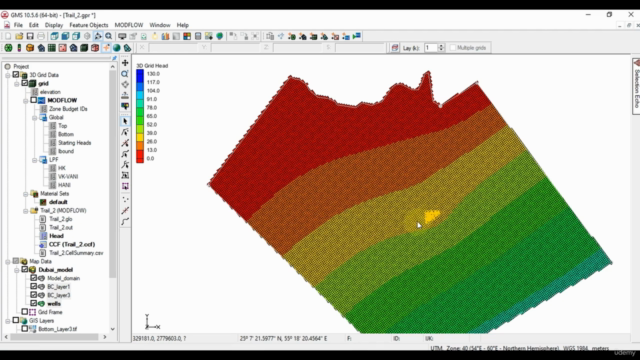The width and height of the screenshot is (640, 360).
Task: Select the Map module star icon
Action: coord(106,48)
